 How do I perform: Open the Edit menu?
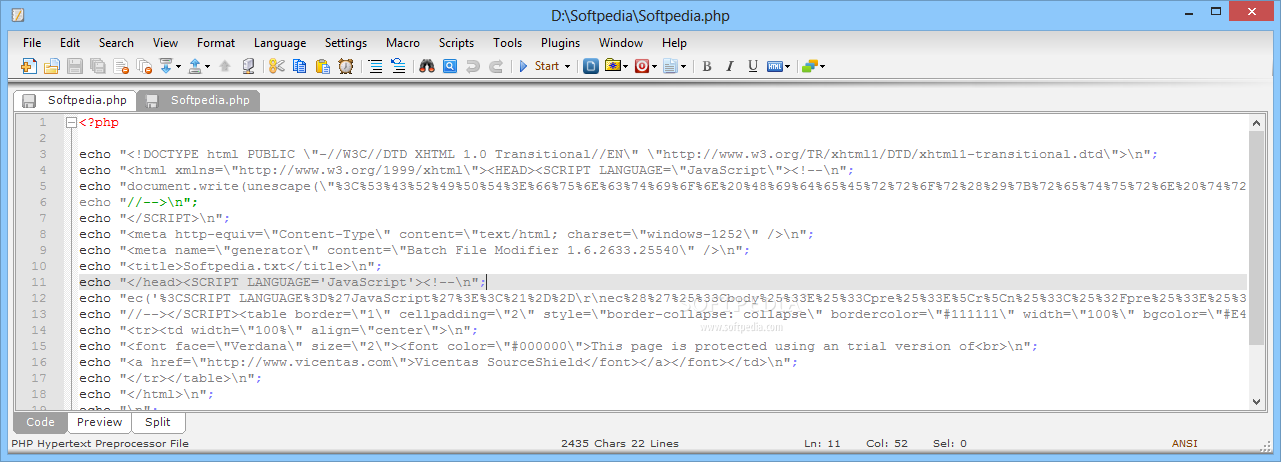coord(70,43)
